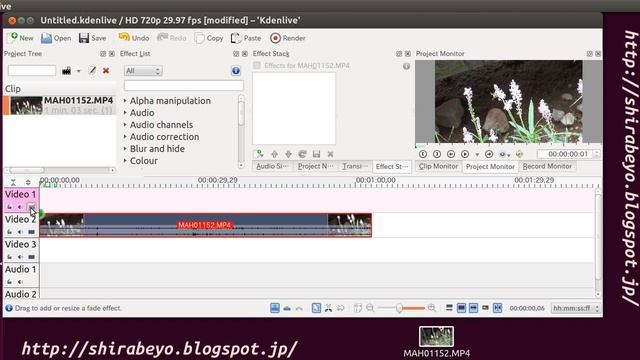The image size is (640, 360).
Task: Click the New project toolbar button
Action: tap(21, 38)
